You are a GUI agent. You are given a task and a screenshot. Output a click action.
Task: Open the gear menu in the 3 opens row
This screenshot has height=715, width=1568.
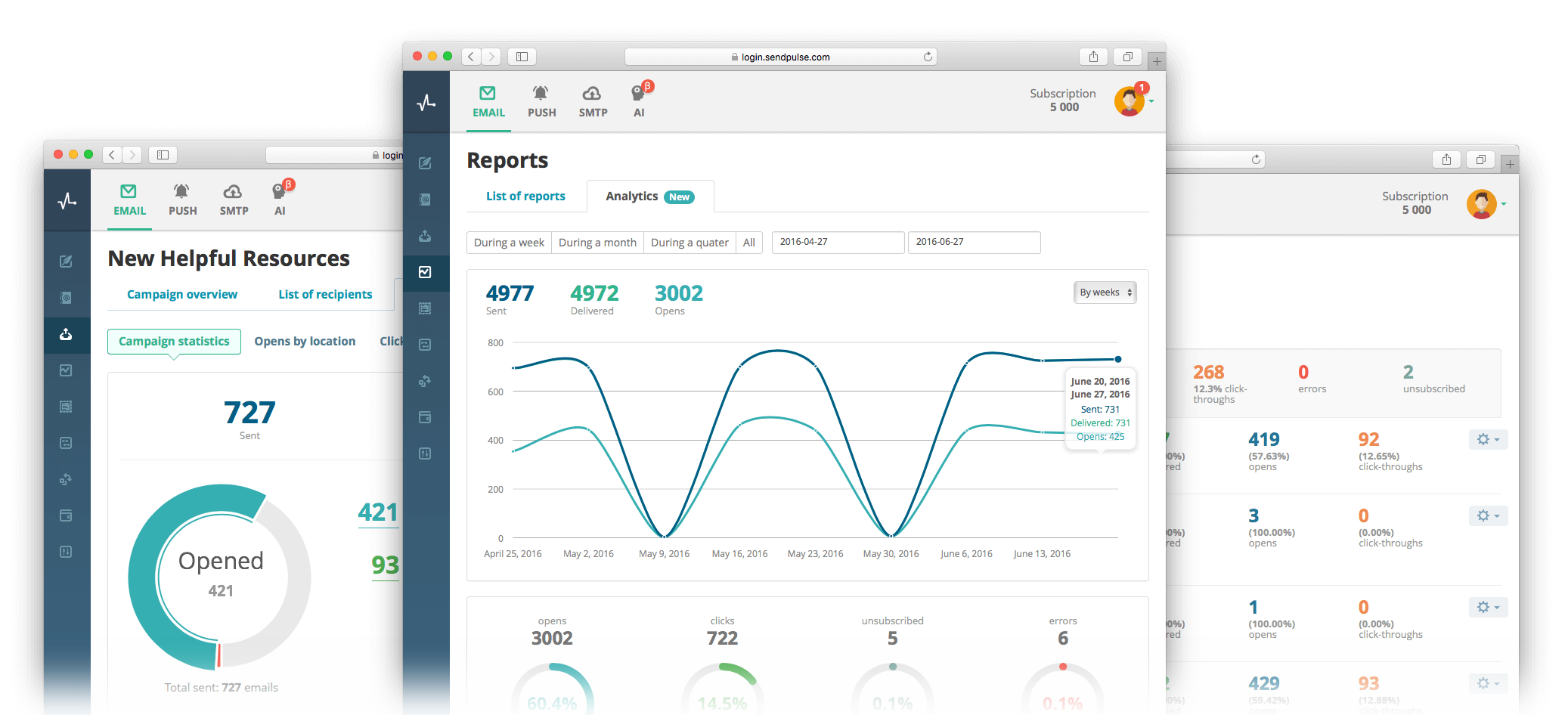[1488, 516]
